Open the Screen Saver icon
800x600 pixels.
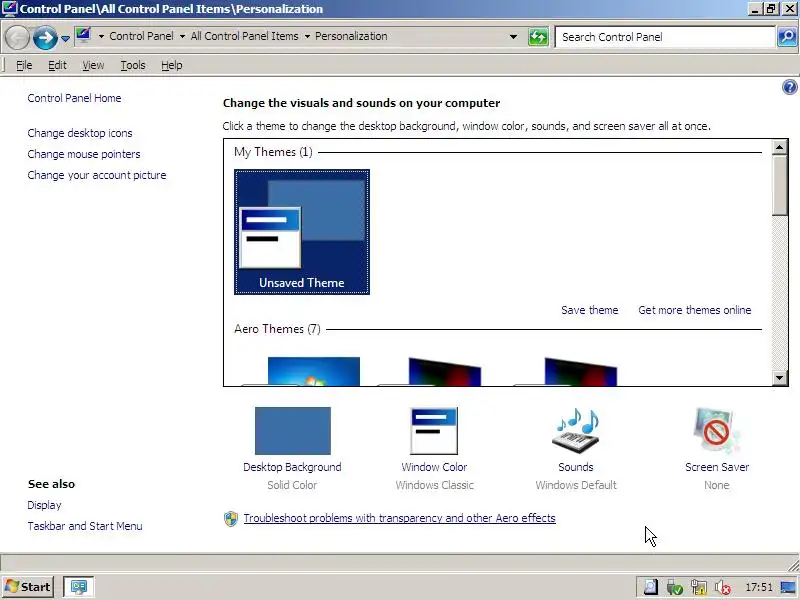[x=717, y=431]
